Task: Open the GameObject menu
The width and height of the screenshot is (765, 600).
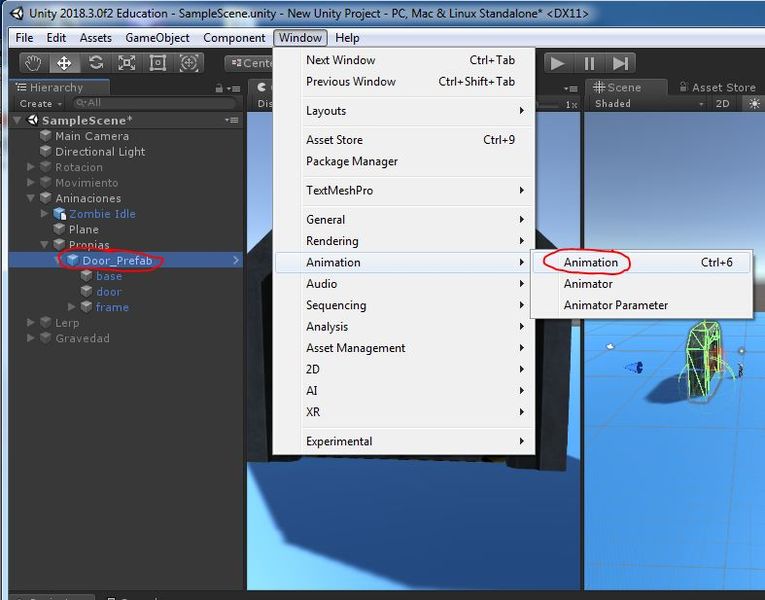Action: click(x=157, y=38)
